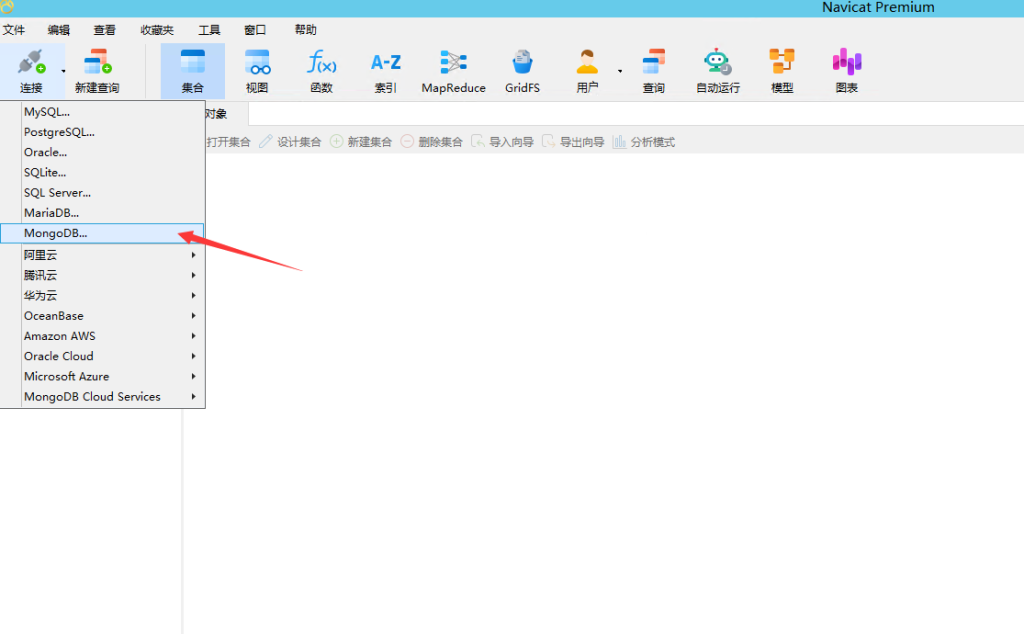Choose MongoDB... from the connection menu
Screen dimensions: 1024x634
click(56, 233)
